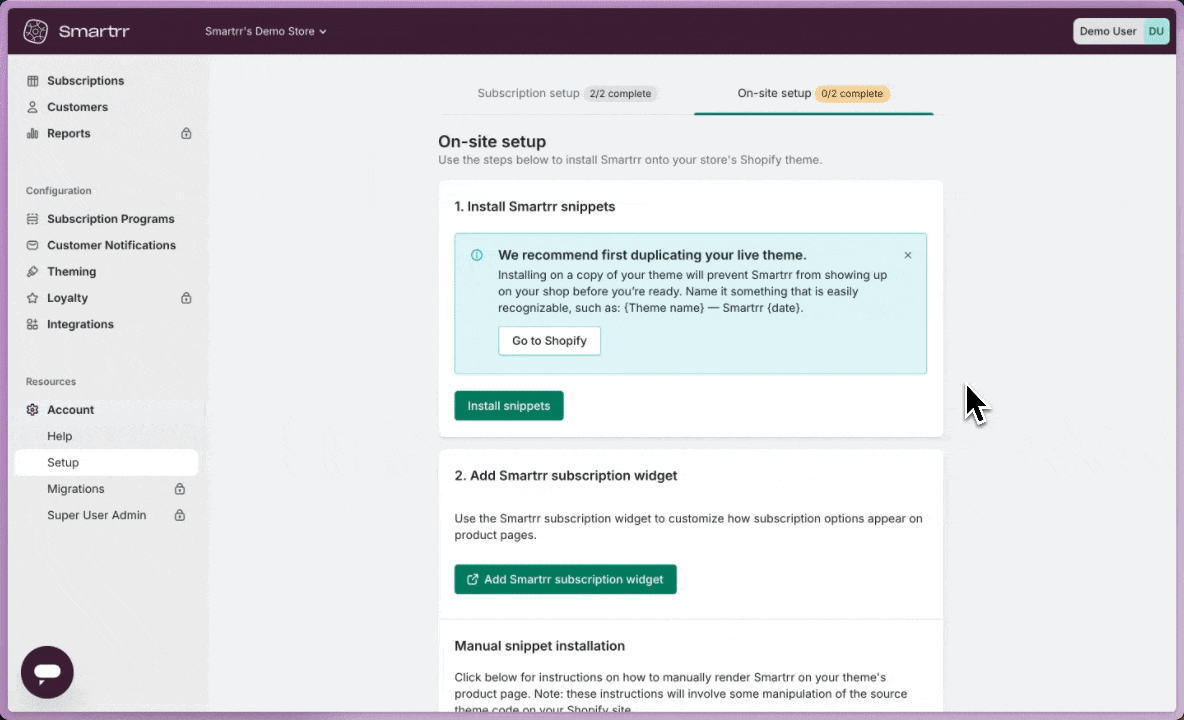Click the Customer Notifications envelope icon
This screenshot has height=720, width=1184.
pos(32,245)
